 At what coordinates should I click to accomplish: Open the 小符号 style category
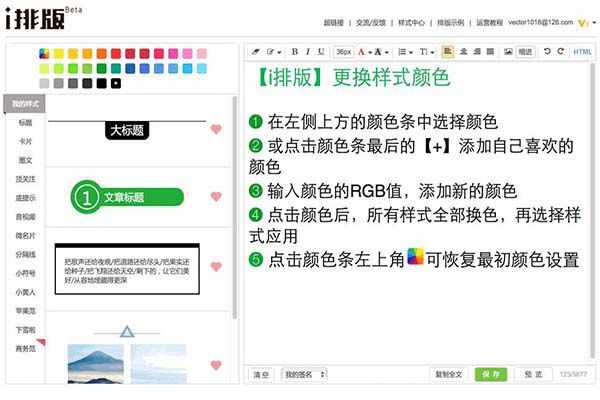[x=26, y=273]
